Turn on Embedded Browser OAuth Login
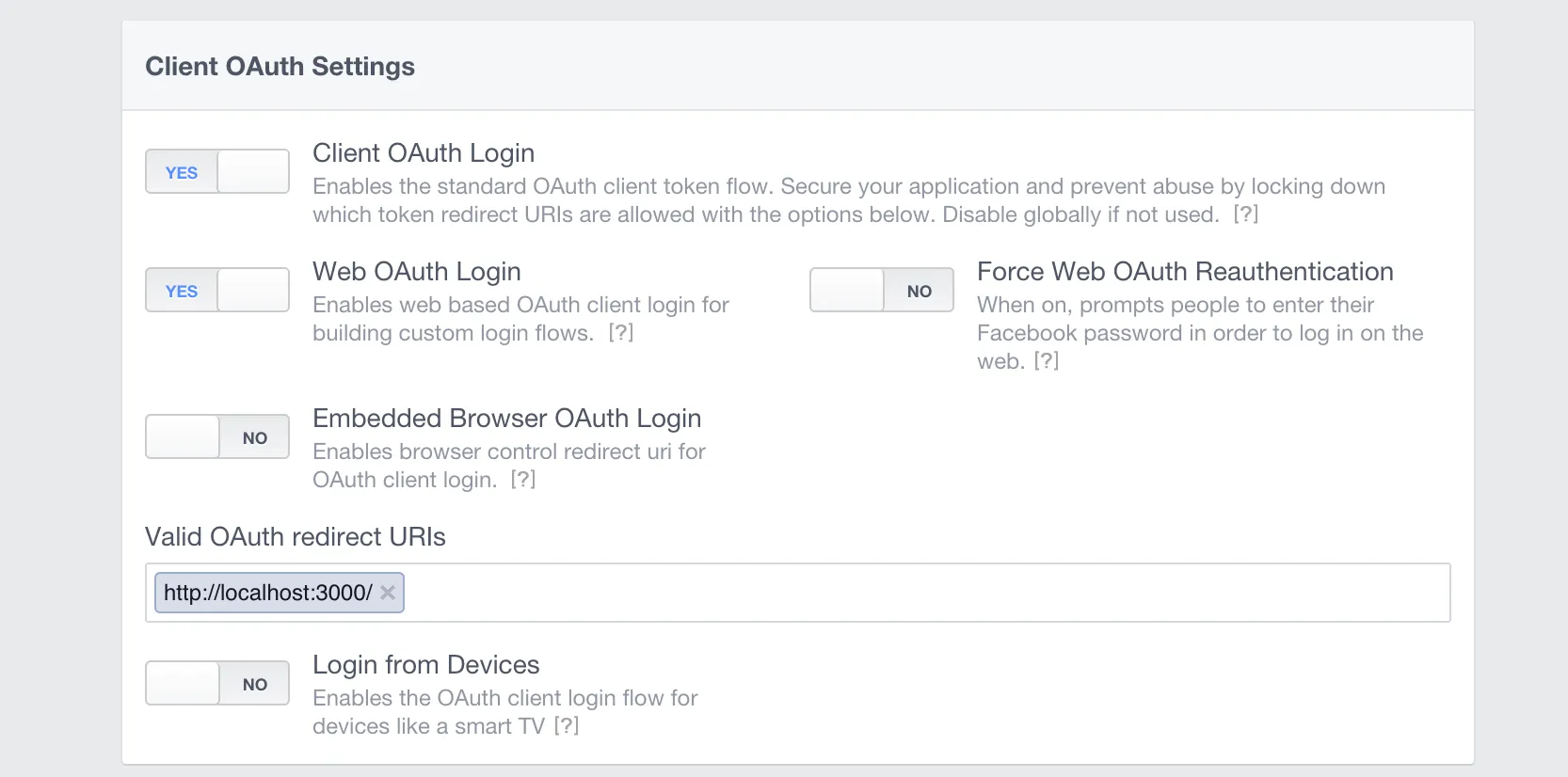Image resolution: width=1568 pixels, height=777 pixels. pos(217,437)
